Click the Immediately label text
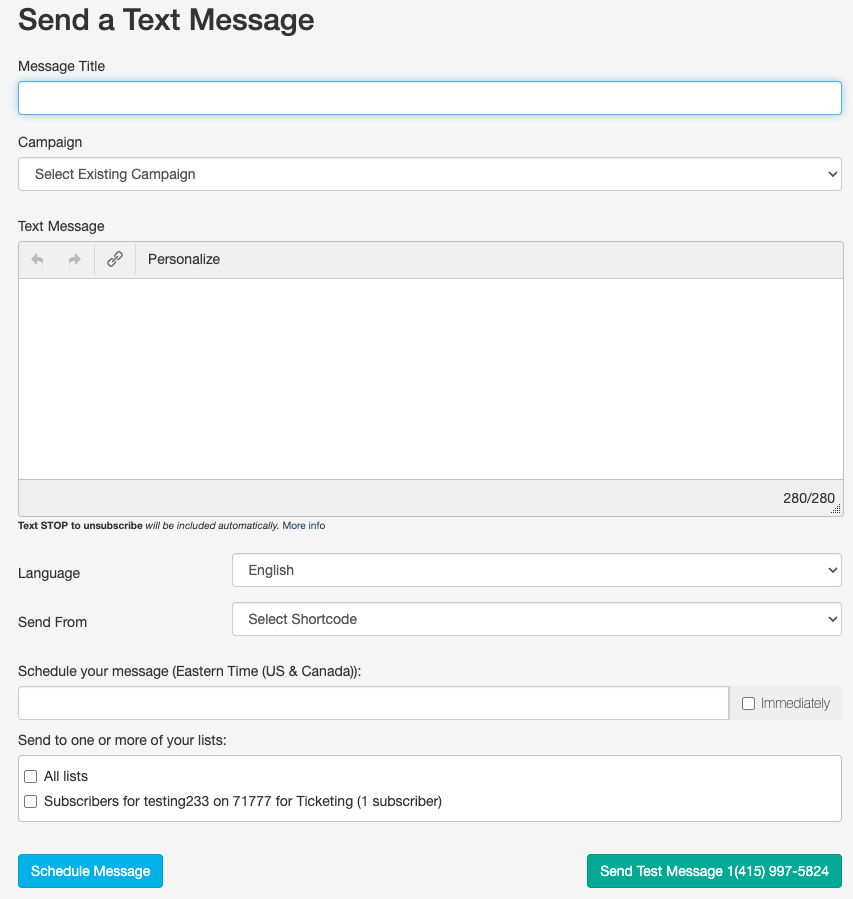 point(795,704)
